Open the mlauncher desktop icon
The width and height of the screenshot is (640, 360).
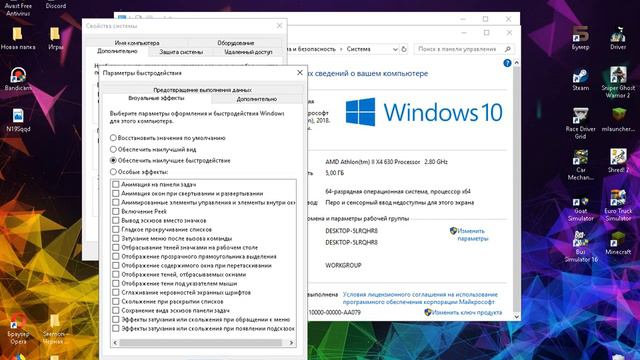(618, 120)
